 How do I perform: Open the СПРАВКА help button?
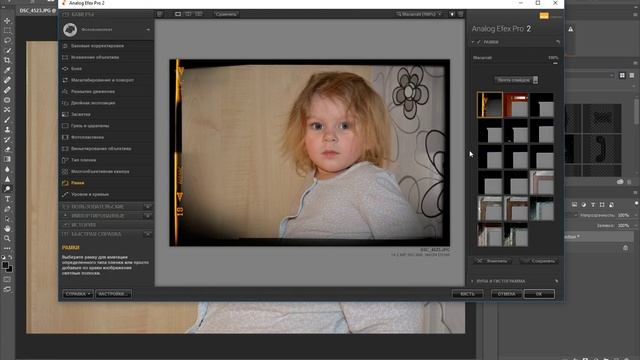point(78,294)
